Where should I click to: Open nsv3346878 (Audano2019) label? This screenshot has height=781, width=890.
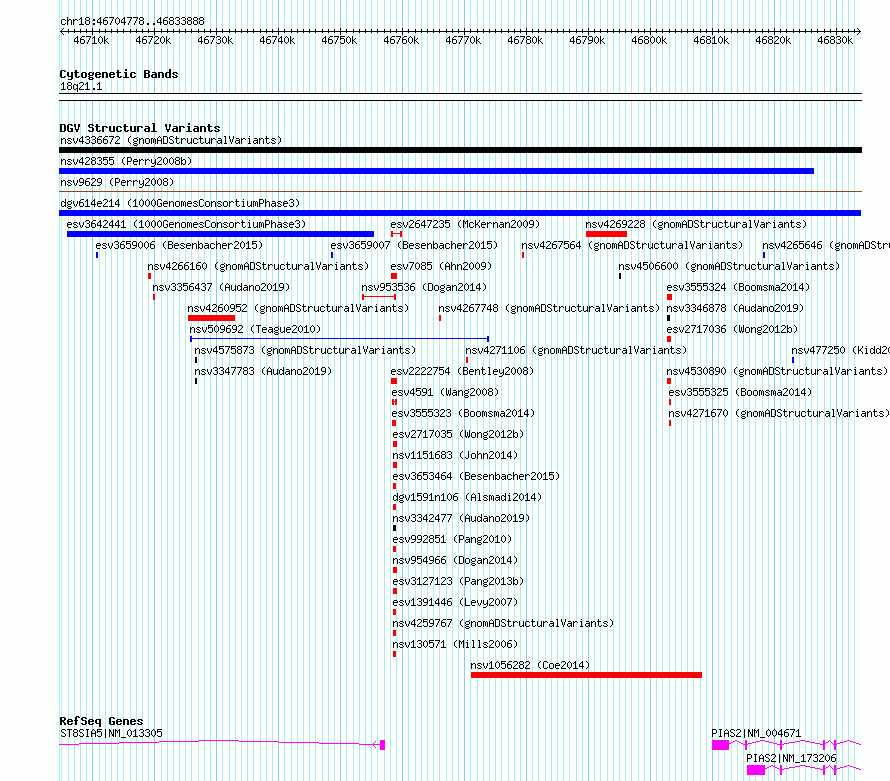click(x=735, y=308)
